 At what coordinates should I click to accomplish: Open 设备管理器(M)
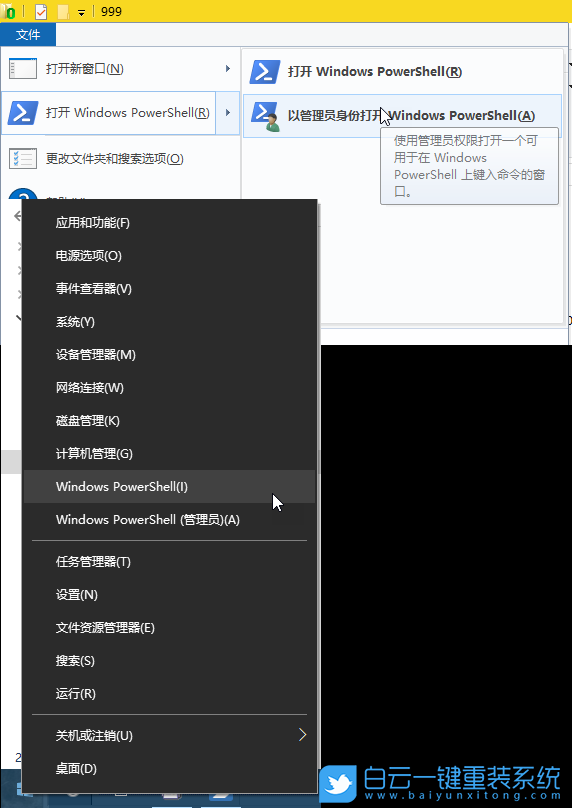(169, 355)
